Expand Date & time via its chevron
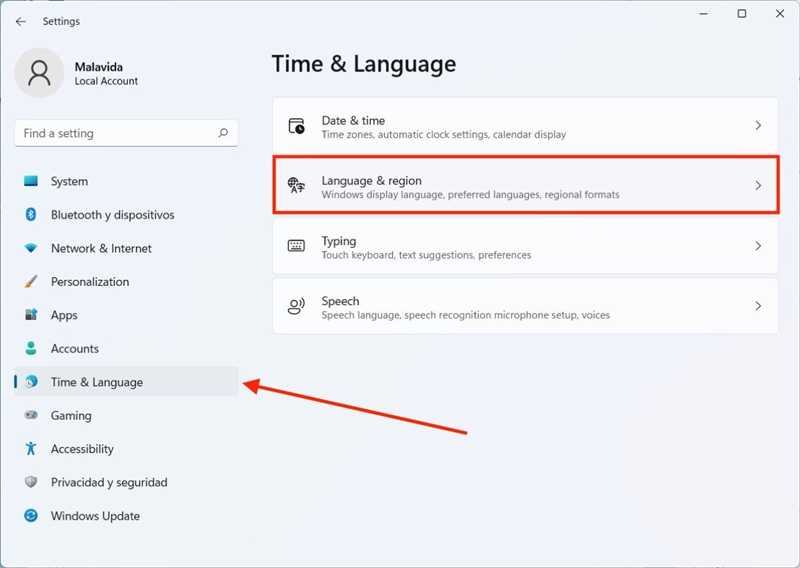This screenshot has width=800, height=568. [758, 126]
